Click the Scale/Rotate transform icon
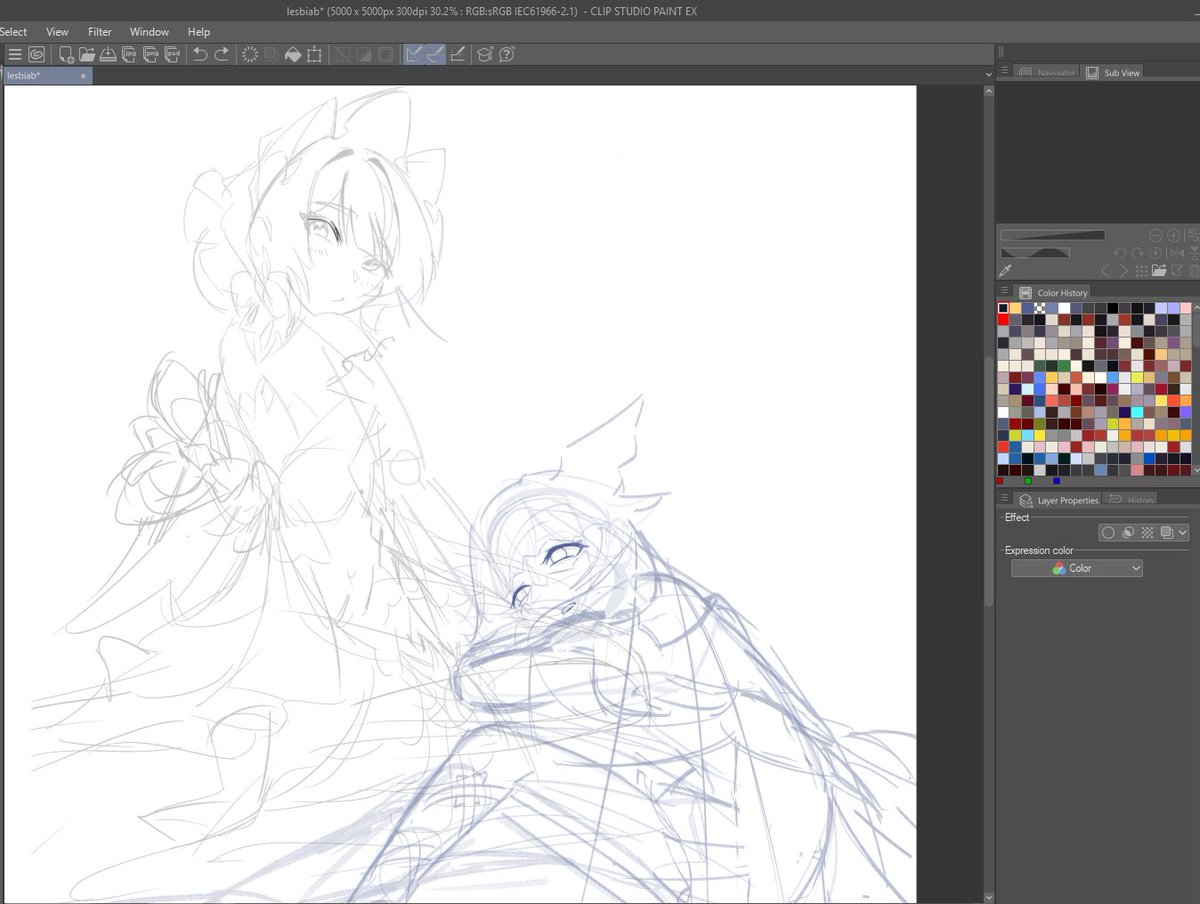This screenshot has height=904, width=1200. [x=315, y=54]
